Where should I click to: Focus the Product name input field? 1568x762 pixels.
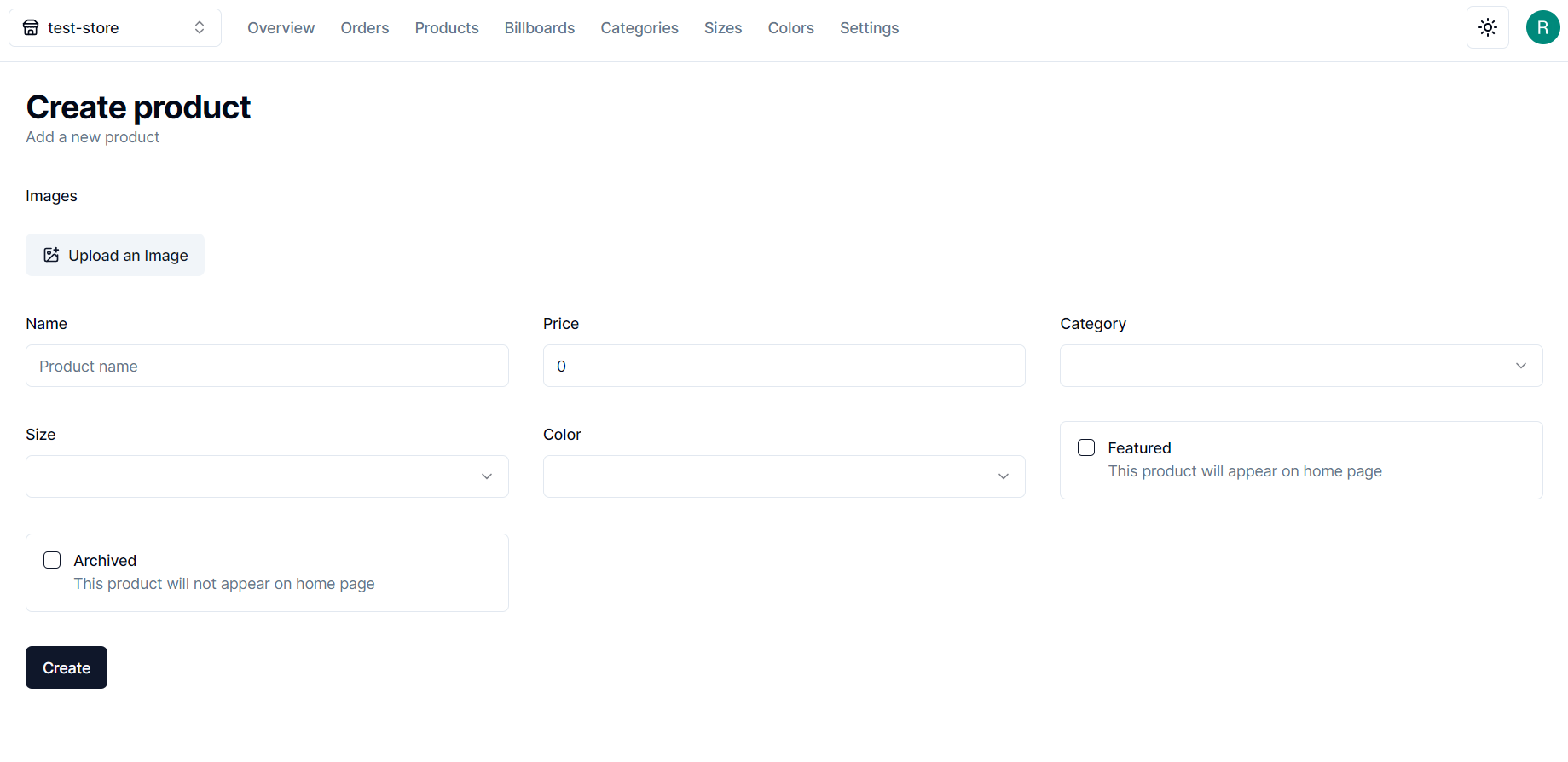click(267, 366)
